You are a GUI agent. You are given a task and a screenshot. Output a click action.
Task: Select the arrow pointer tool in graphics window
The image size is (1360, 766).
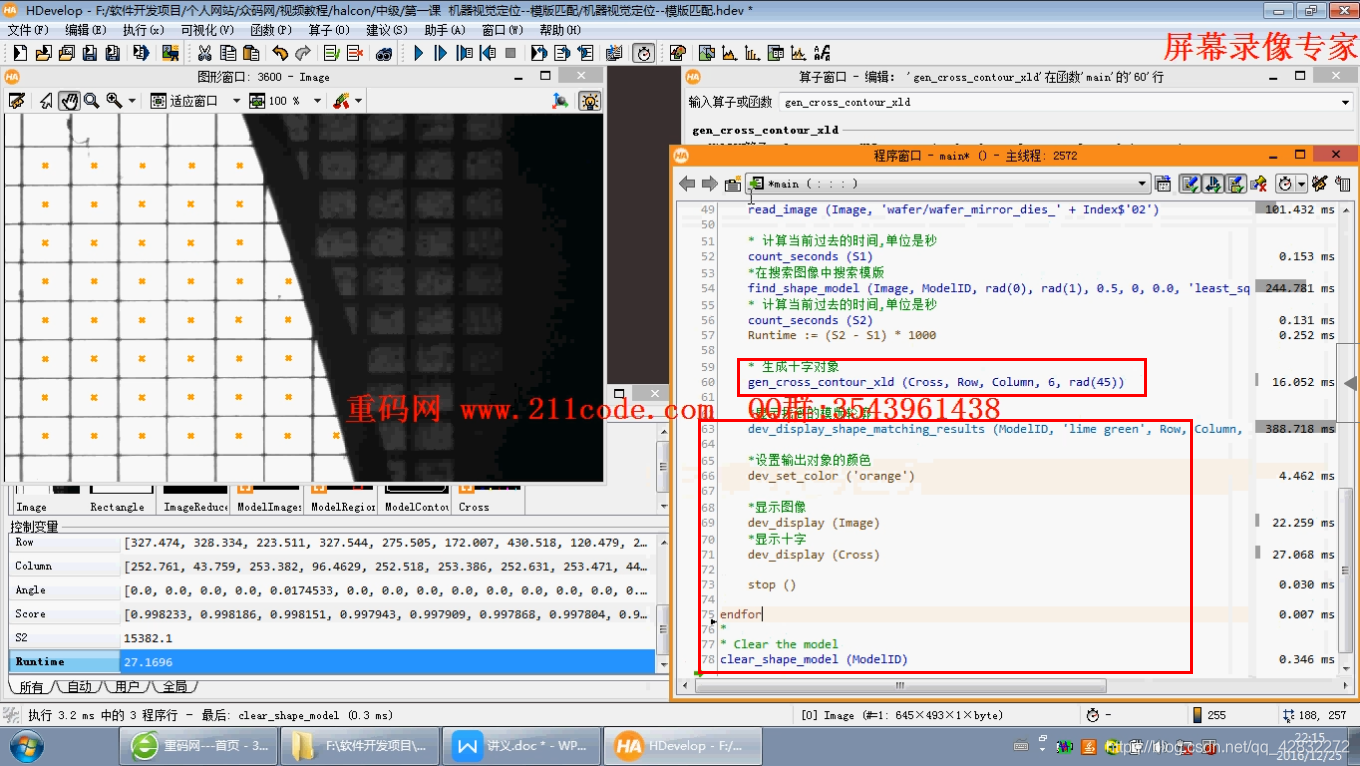click(46, 101)
